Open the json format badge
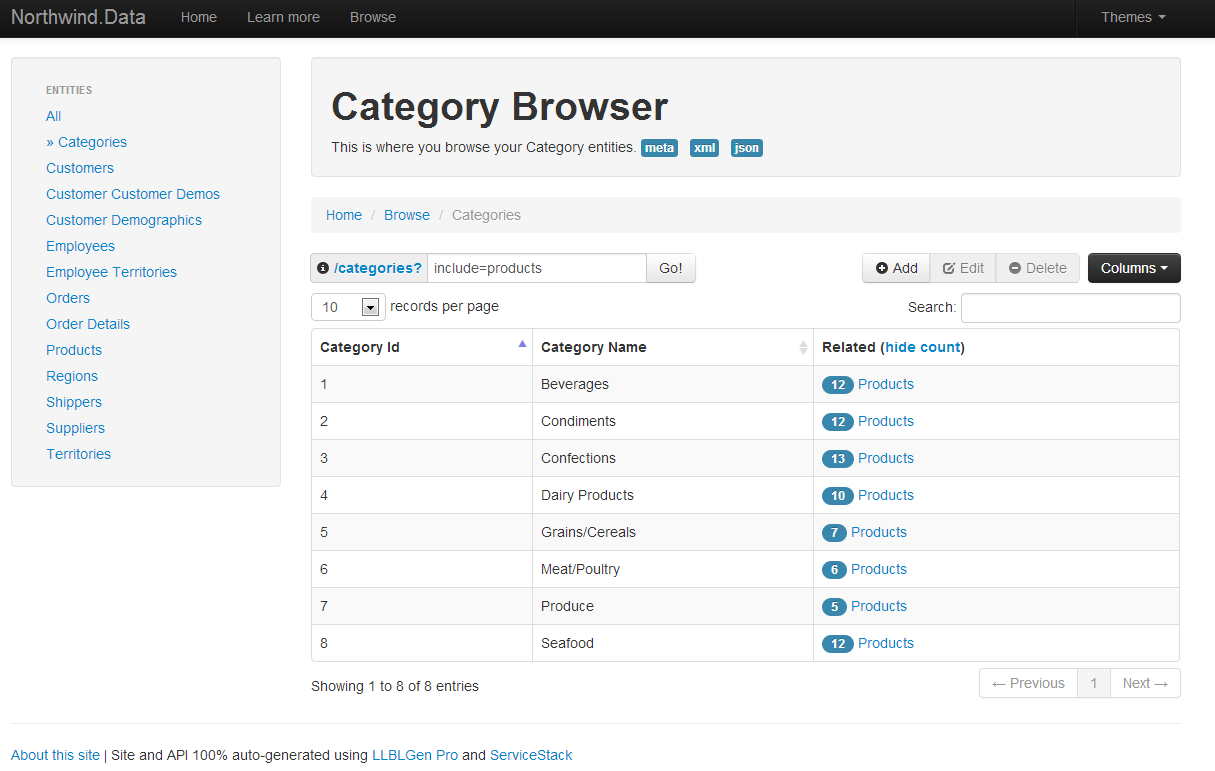 tap(746, 148)
